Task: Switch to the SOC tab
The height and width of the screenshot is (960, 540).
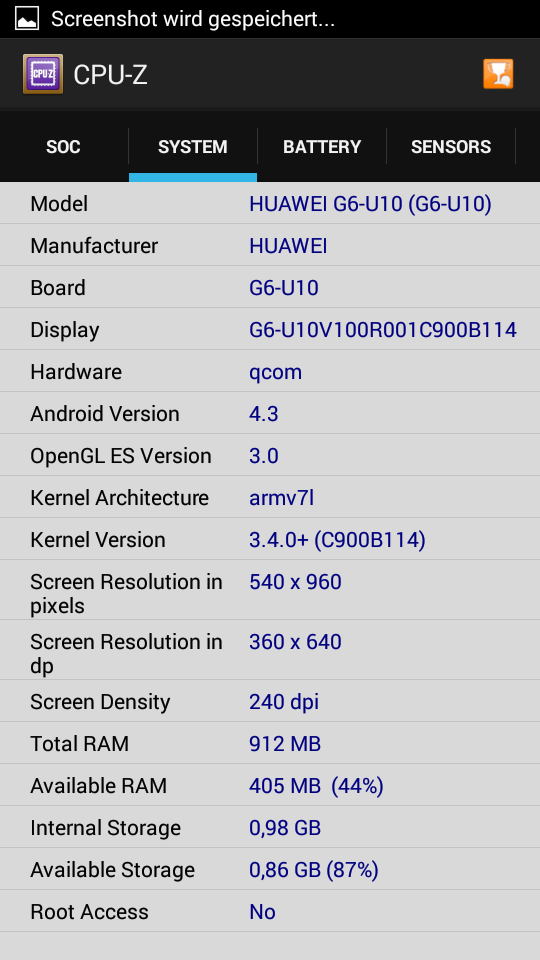Action: coord(64,147)
